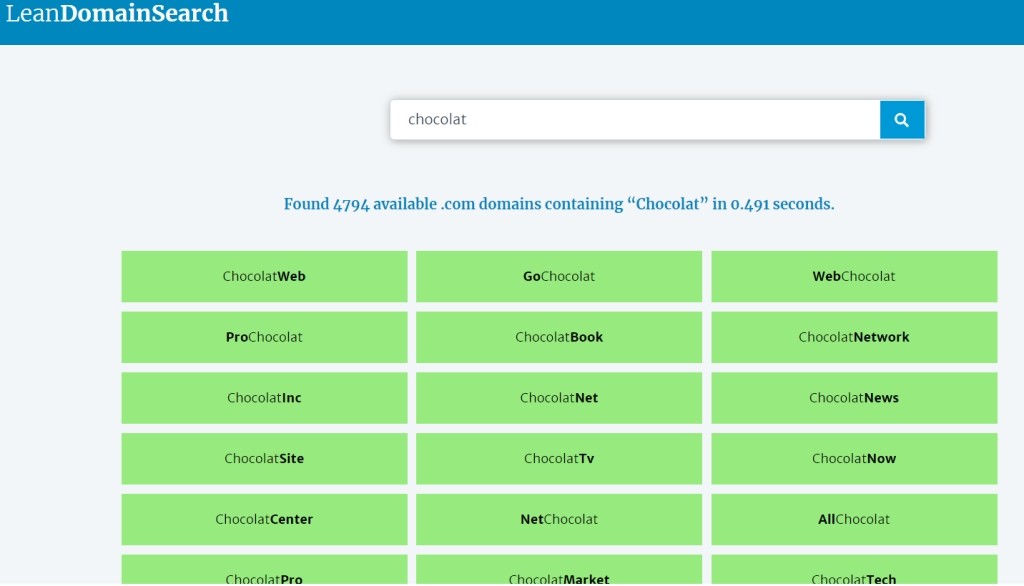Select the ChocolatMarket domain tile
The image size is (1024, 586).
click(x=559, y=570)
